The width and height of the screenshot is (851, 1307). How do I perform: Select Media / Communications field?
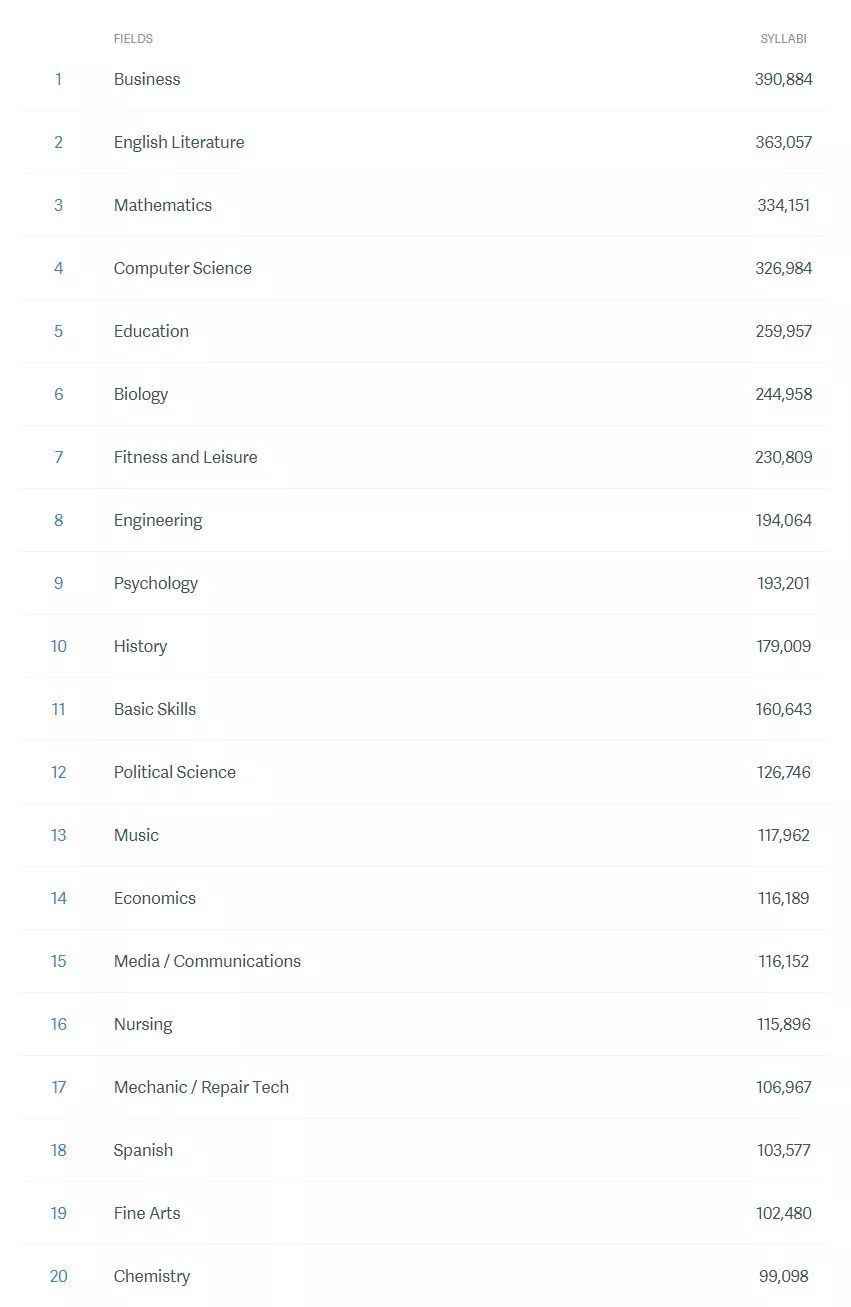(x=207, y=961)
